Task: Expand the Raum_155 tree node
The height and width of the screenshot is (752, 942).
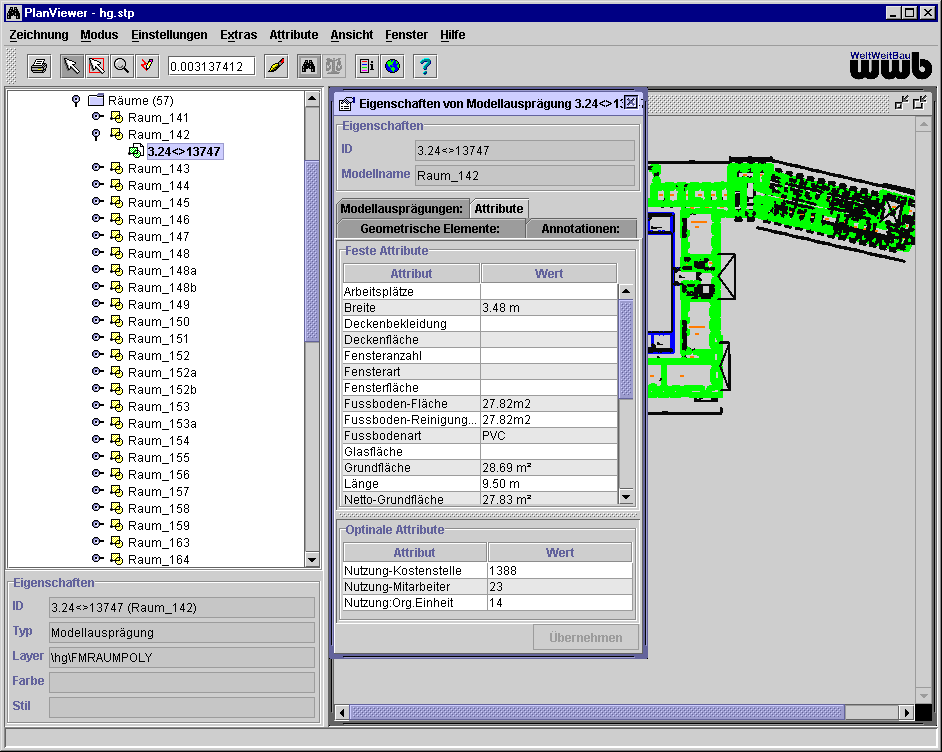Action: click(x=97, y=456)
